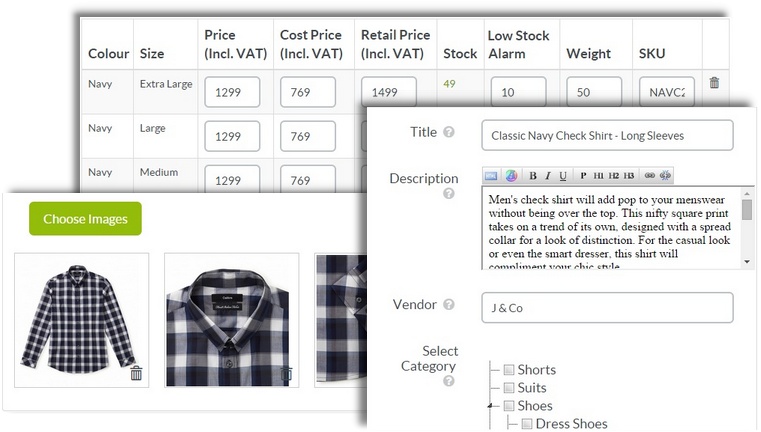Delete the Navy Extra Large variant row
Image resolution: width=761 pixels, height=432 pixels.
pyautogui.click(x=714, y=83)
